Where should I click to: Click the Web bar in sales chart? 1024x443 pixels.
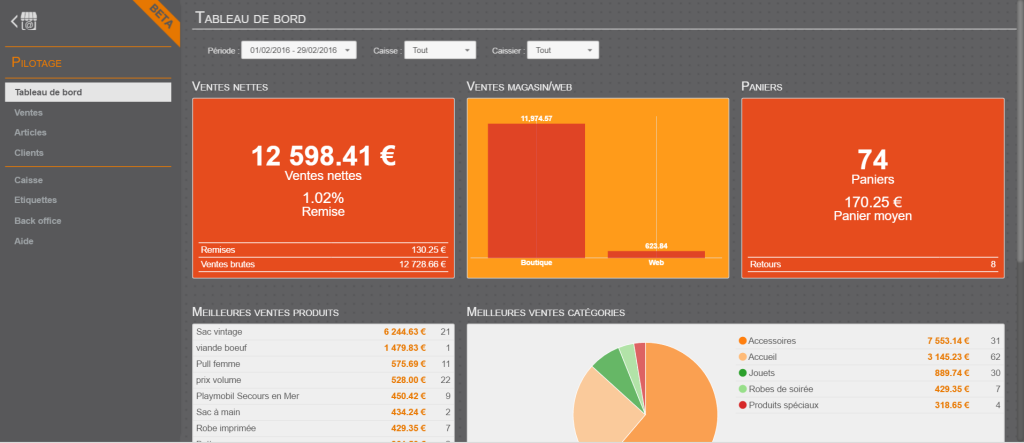coord(656,254)
